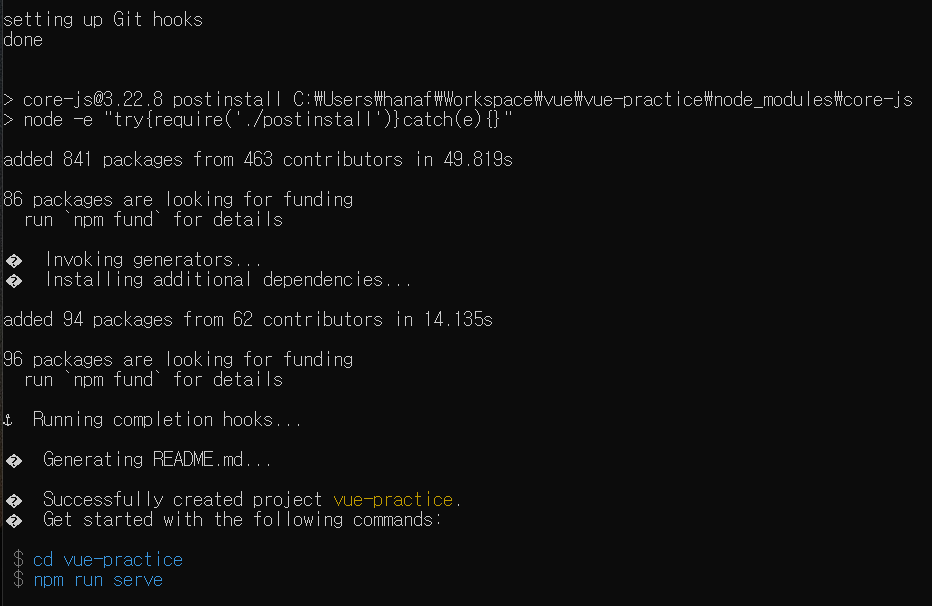Click the 86 packages looking for funding line
The height and width of the screenshot is (606, 932).
click(x=178, y=199)
